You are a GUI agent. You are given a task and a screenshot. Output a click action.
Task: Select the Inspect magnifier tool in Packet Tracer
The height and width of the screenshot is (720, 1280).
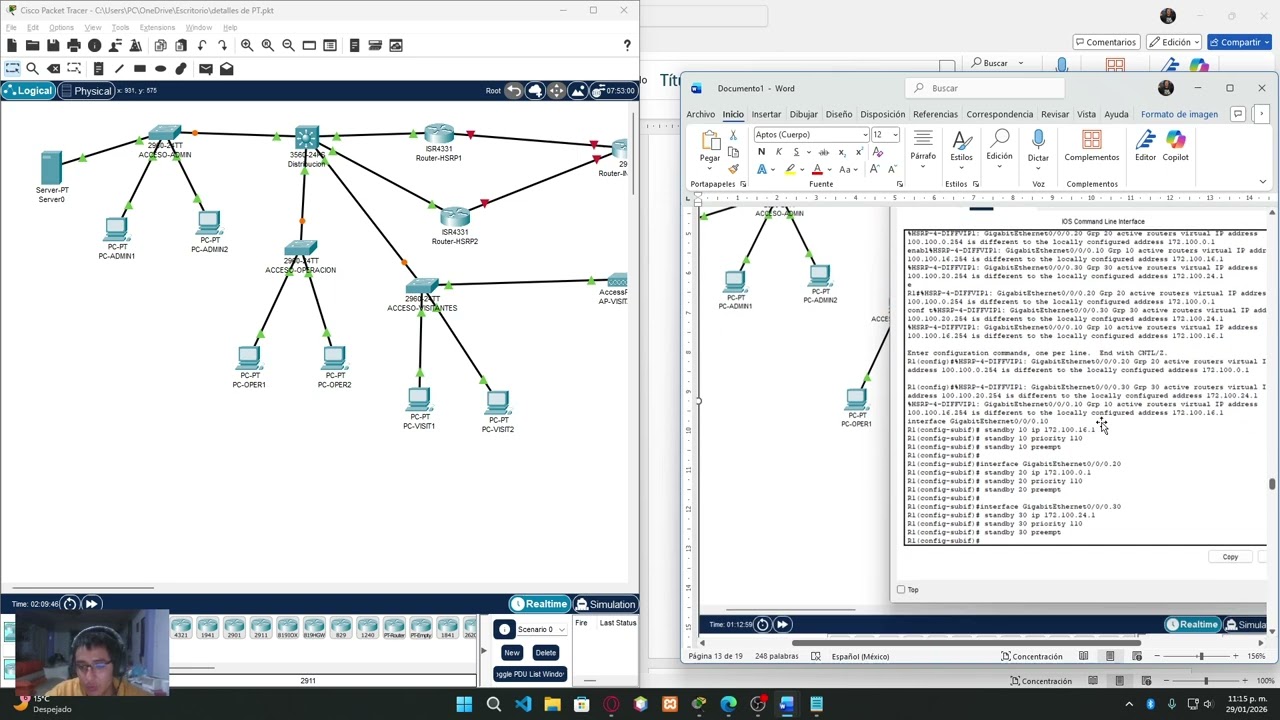coord(33,68)
